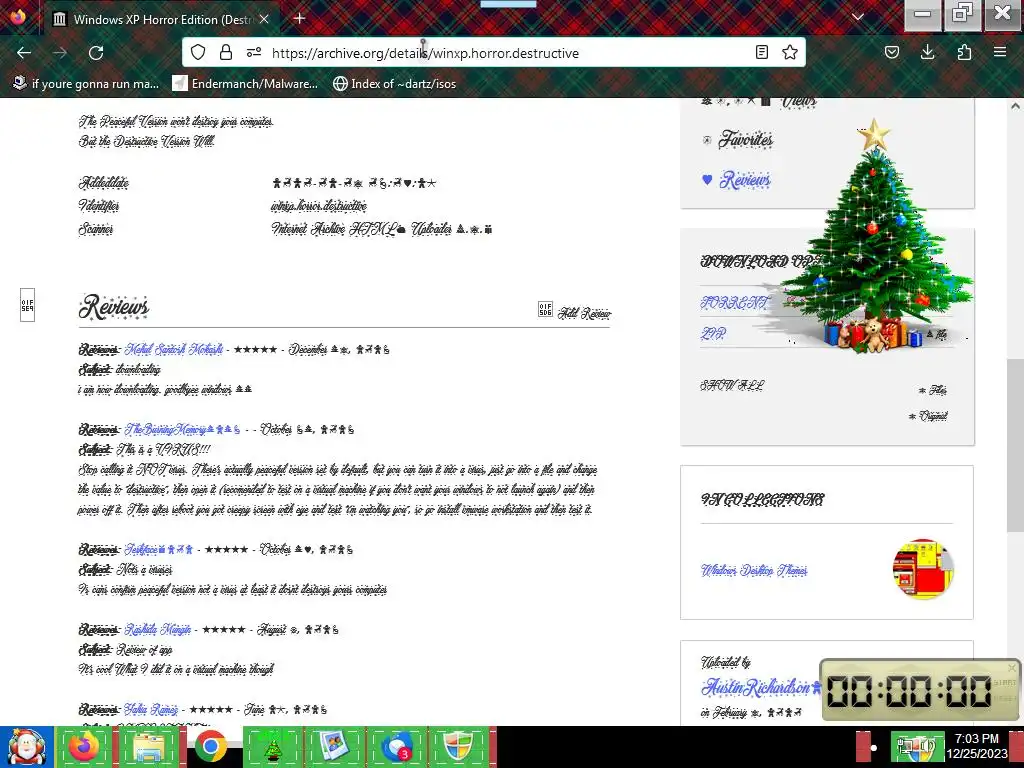
Task: Click the winxp.horror.destructive identifier text
Action: (319, 206)
